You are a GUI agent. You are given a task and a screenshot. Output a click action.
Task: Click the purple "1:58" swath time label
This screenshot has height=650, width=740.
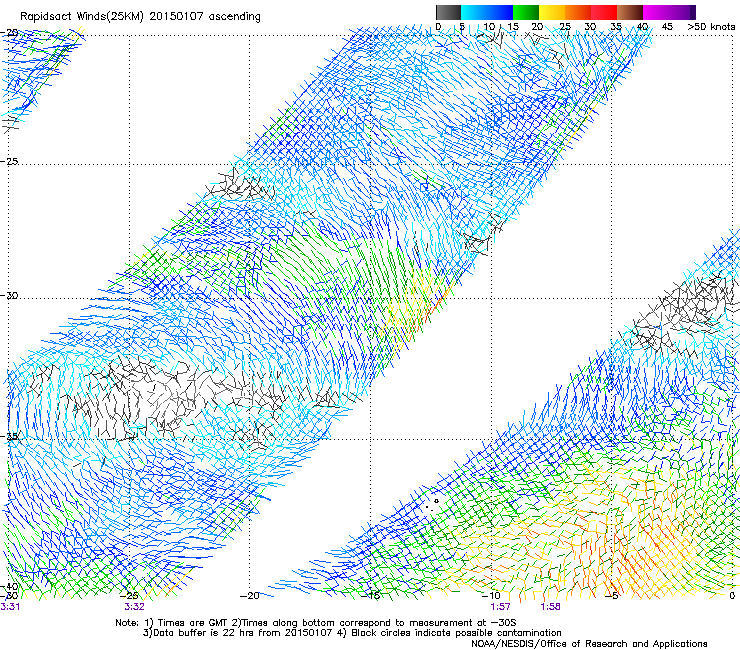click(550, 607)
